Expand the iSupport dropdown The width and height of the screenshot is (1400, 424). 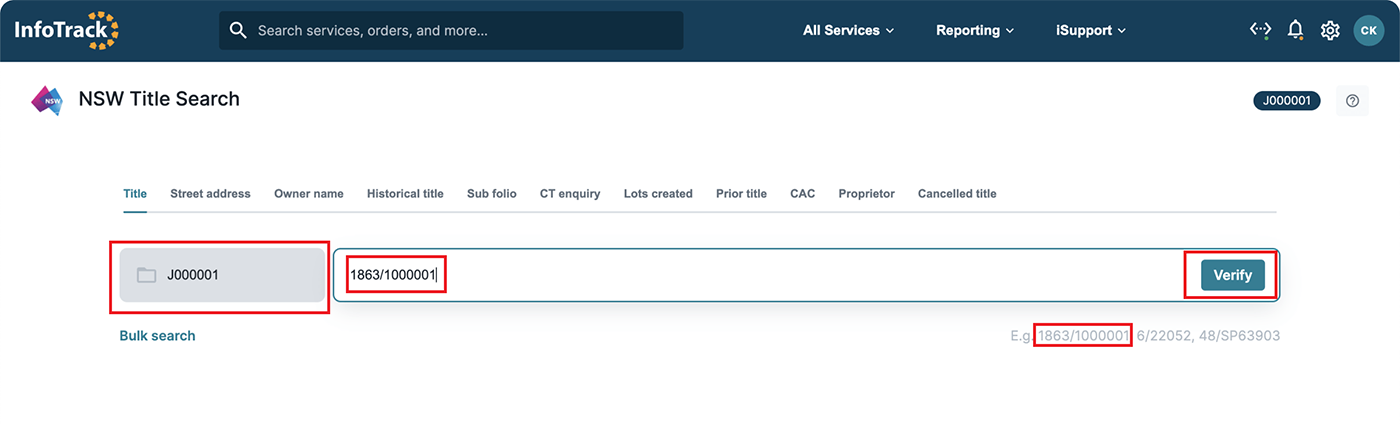(x=1091, y=30)
